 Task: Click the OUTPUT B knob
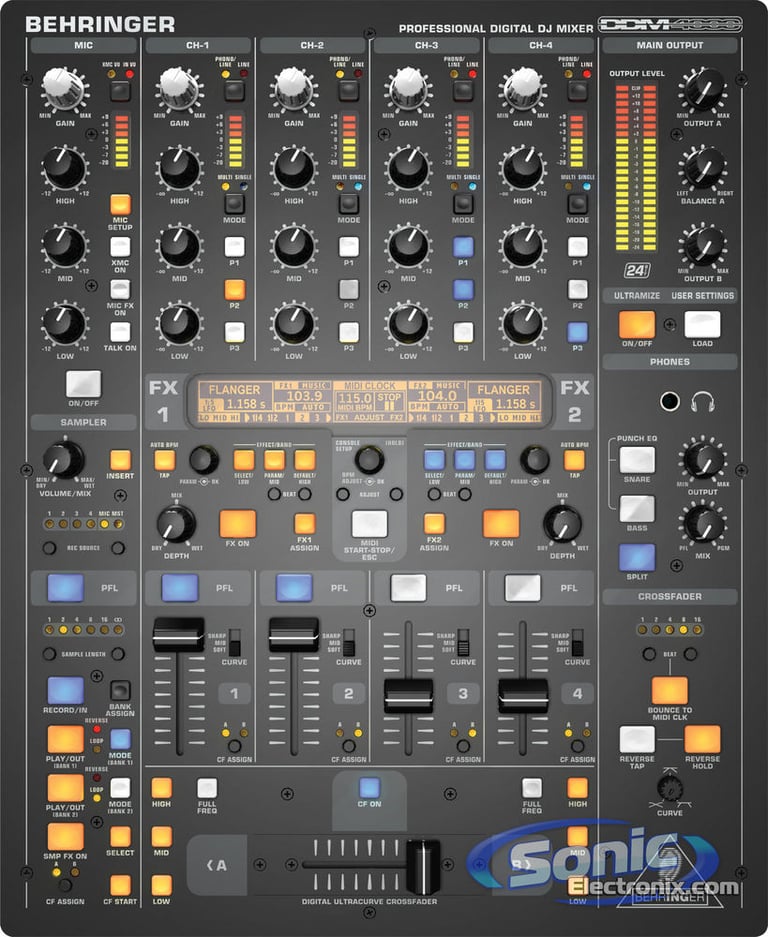(703, 246)
